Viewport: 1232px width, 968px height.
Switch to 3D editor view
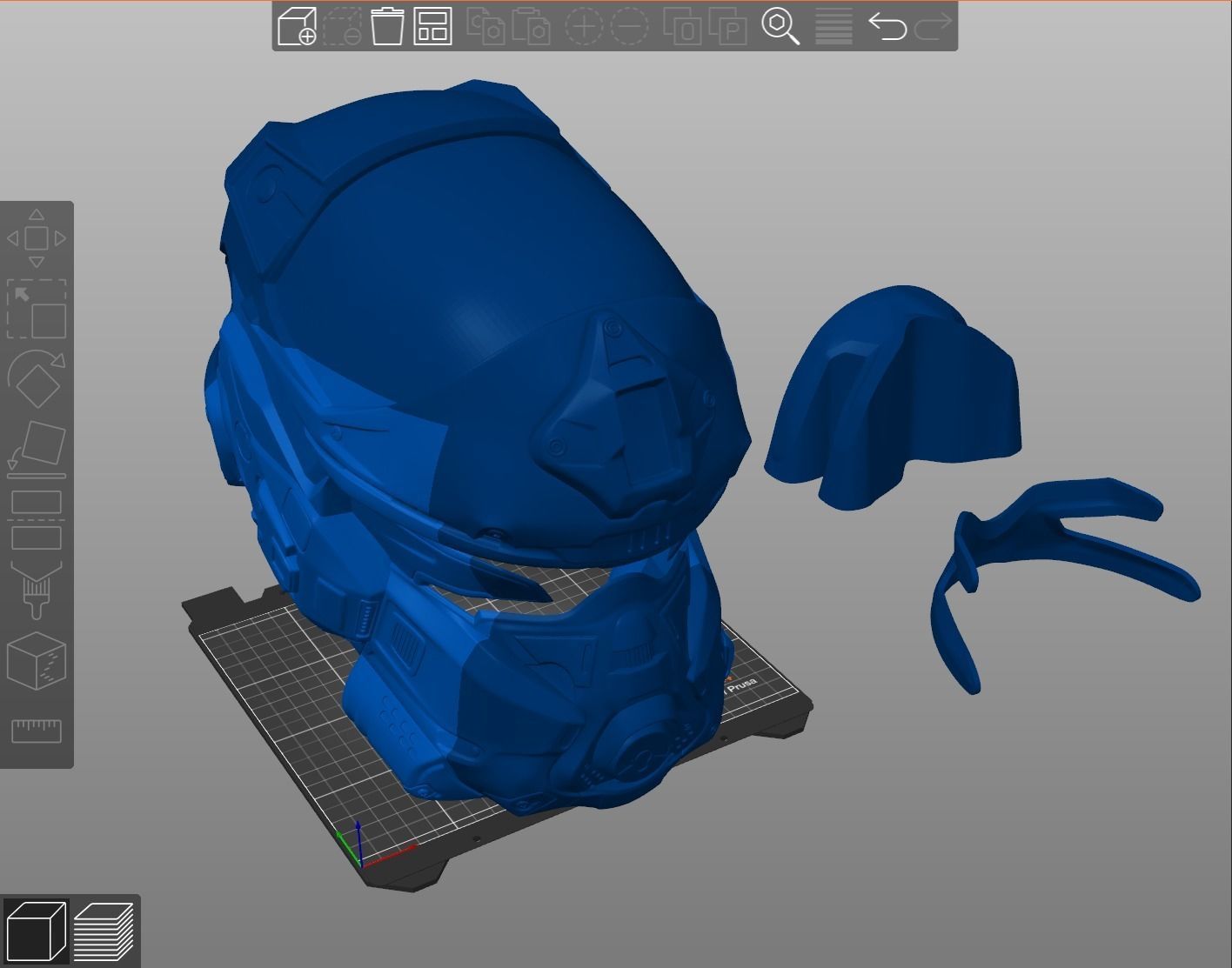36,931
